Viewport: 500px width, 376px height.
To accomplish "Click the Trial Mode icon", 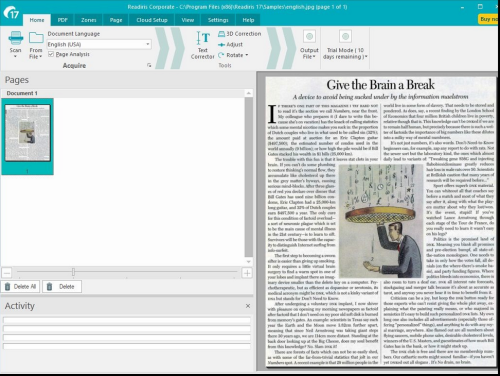I will pos(345,36).
